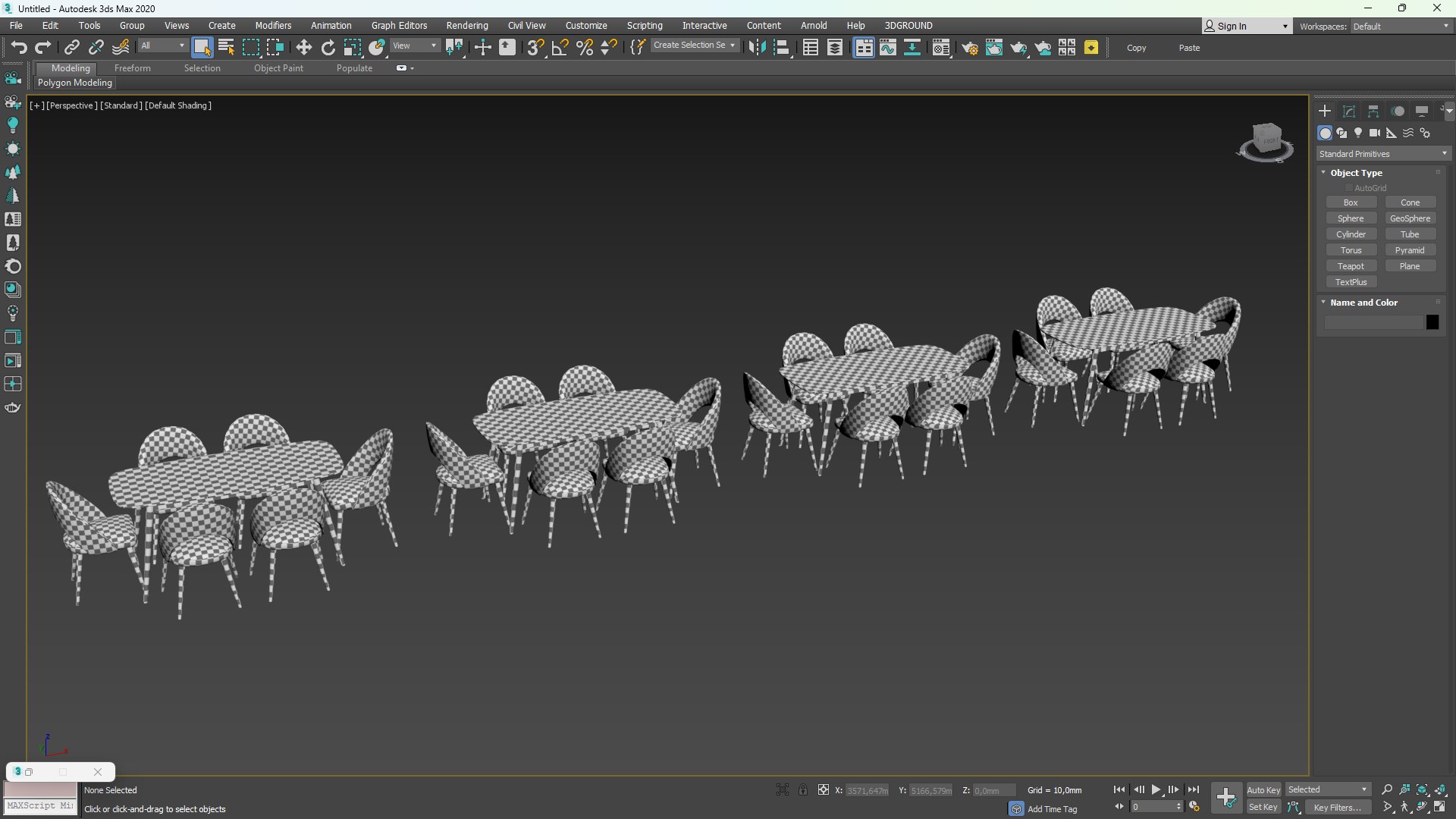Toggle Angle Snap in main toolbar

(x=560, y=47)
